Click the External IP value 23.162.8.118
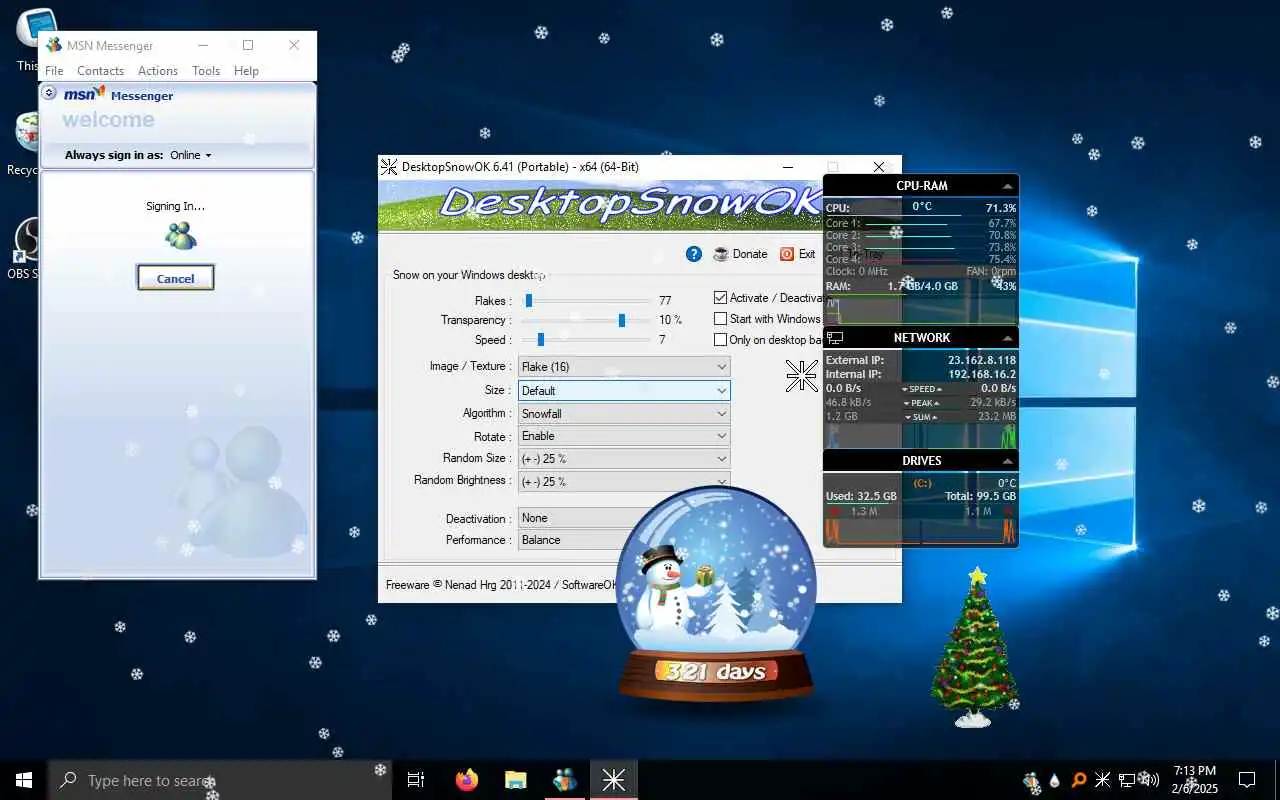Image resolution: width=1280 pixels, height=800 pixels. point(981,360)
